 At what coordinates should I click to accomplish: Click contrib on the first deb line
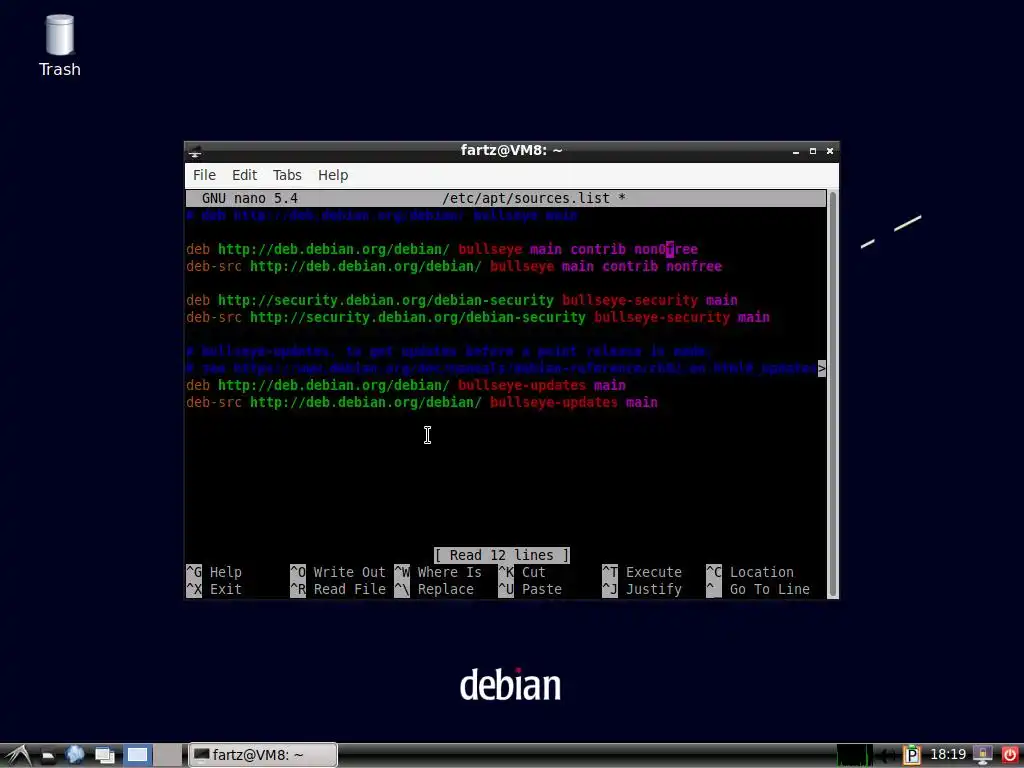[x=598, y=249]
